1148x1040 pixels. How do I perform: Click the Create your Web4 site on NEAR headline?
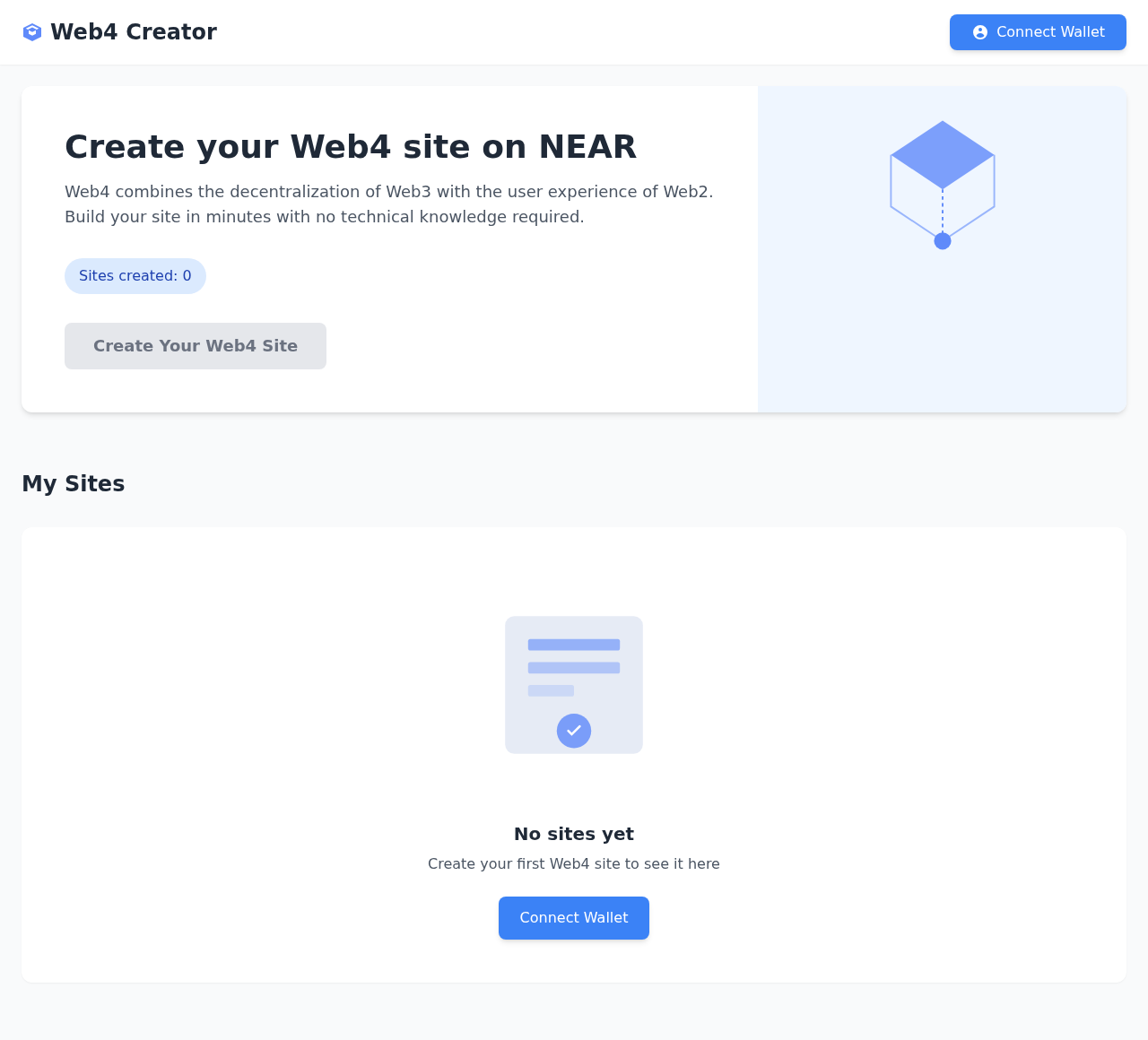coord(351,146)
